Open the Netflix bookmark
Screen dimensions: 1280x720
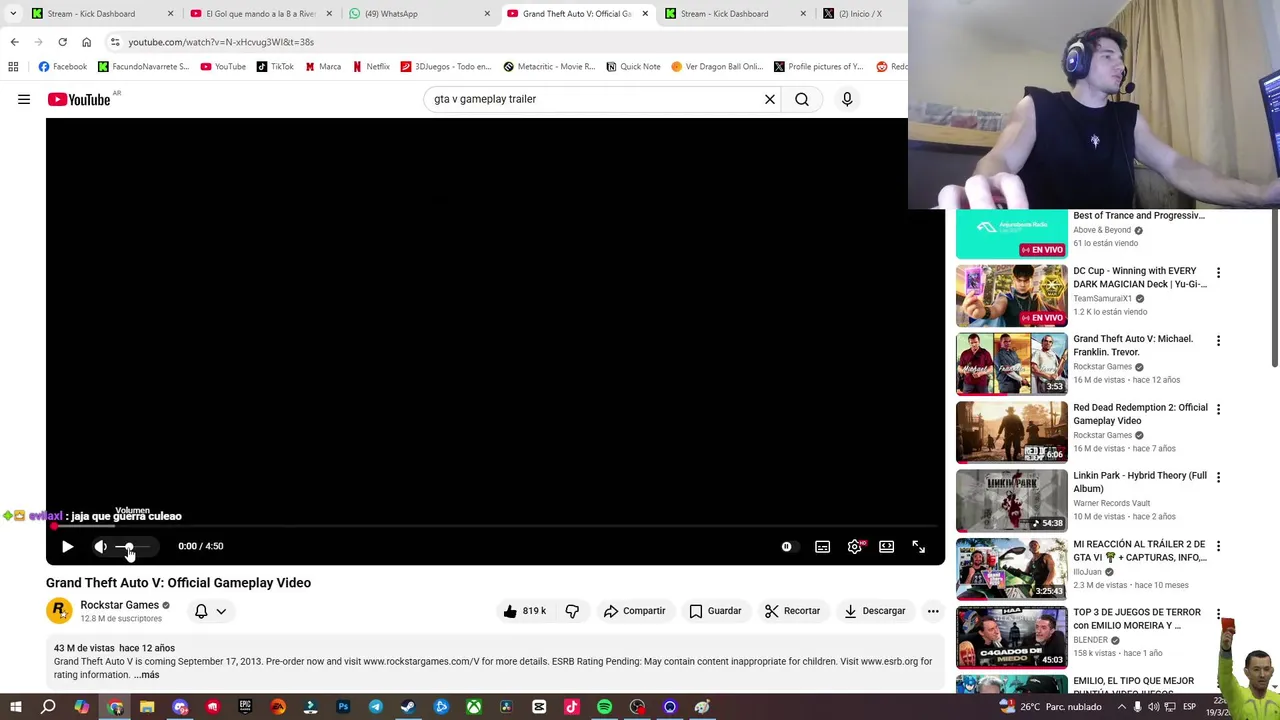point(370,67)
